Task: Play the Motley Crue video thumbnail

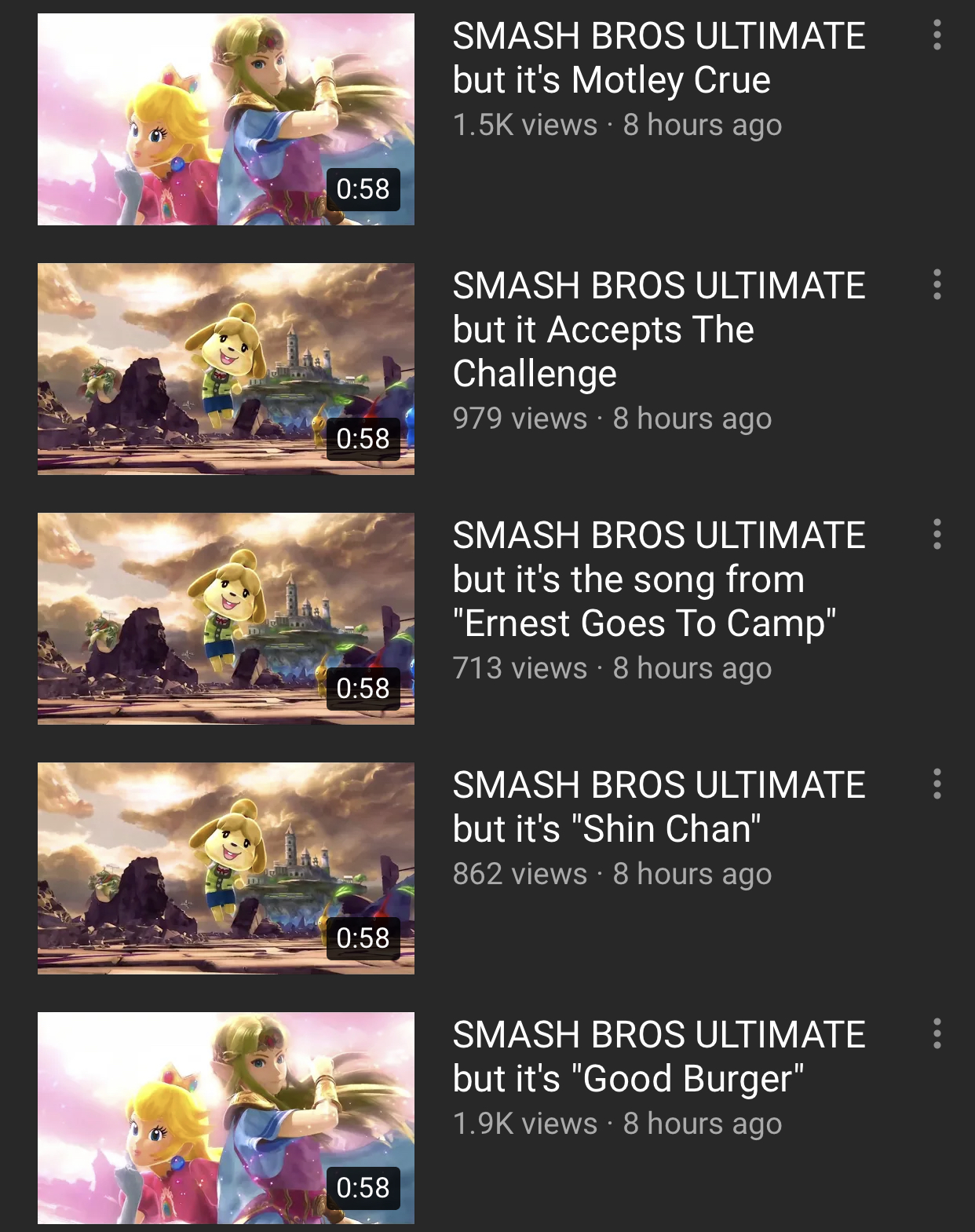Action: pos(226,119)
